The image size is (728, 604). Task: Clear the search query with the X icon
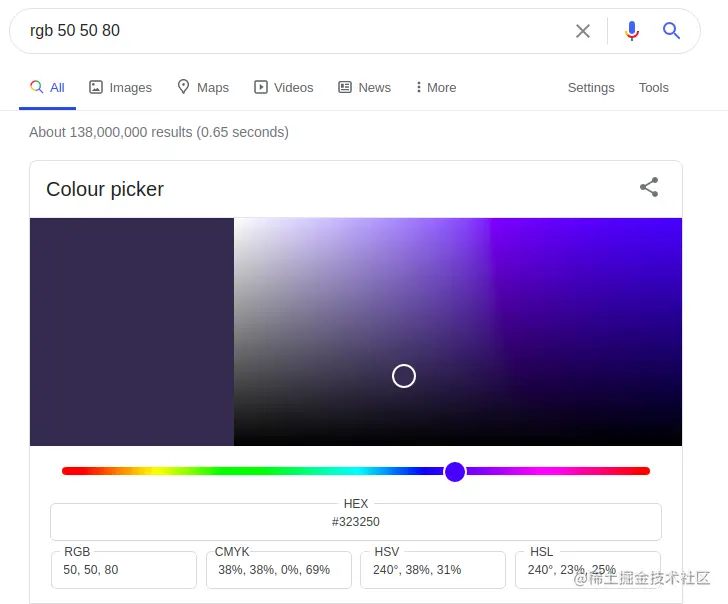pyautogui.click(x=583, y=31)
